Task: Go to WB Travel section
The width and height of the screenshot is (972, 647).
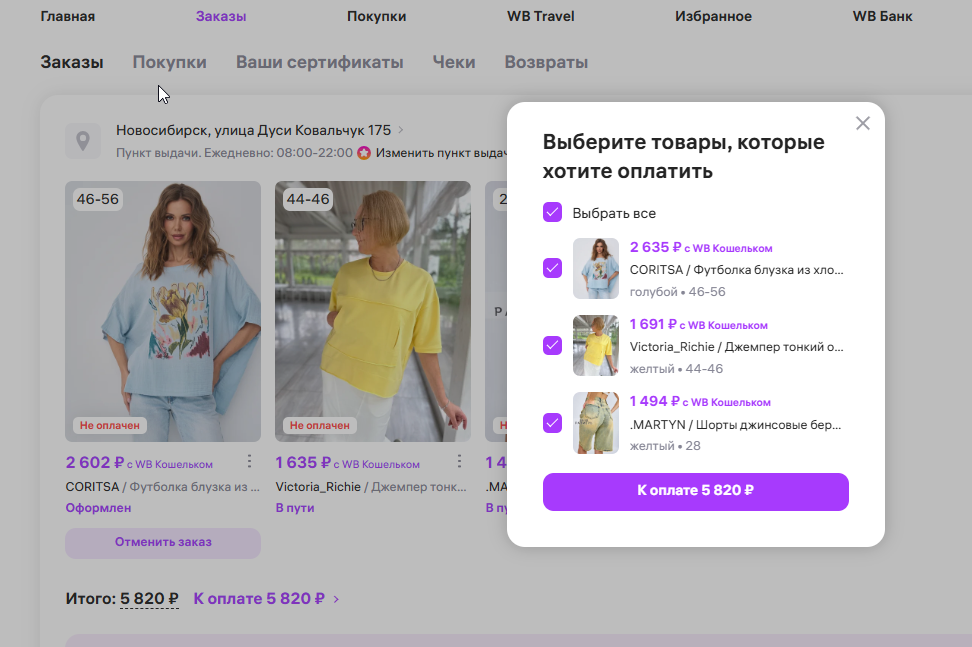Action: tap(541, 16)
